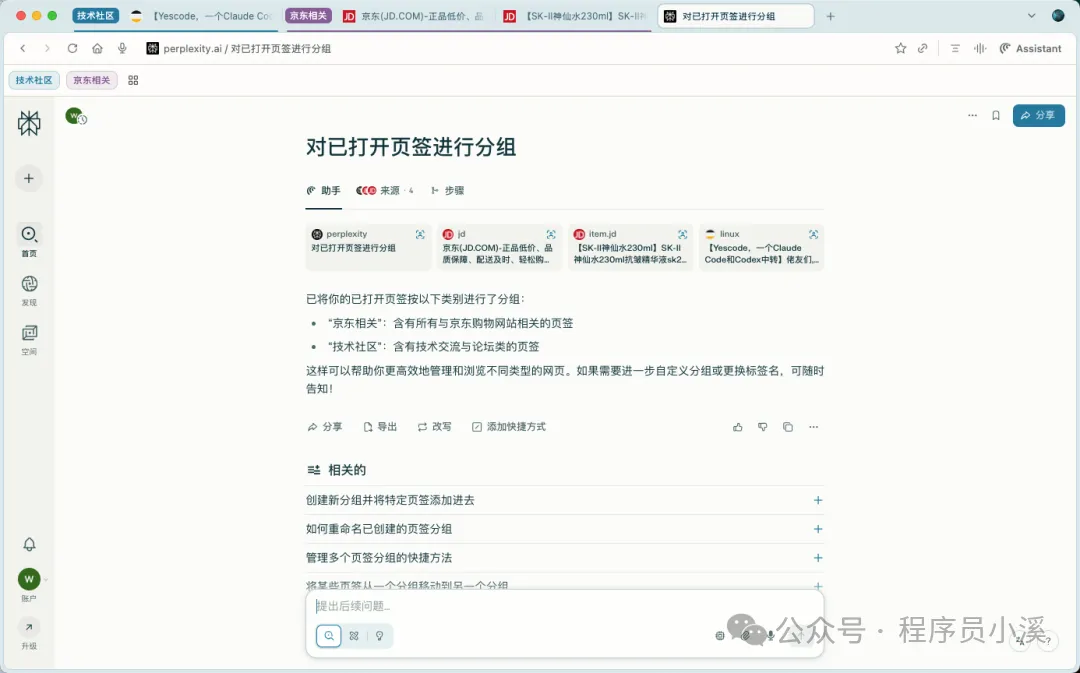This screenshot has height=673, width=1080.
Task: Open 账户 account menu
Action: coord(29,585)
